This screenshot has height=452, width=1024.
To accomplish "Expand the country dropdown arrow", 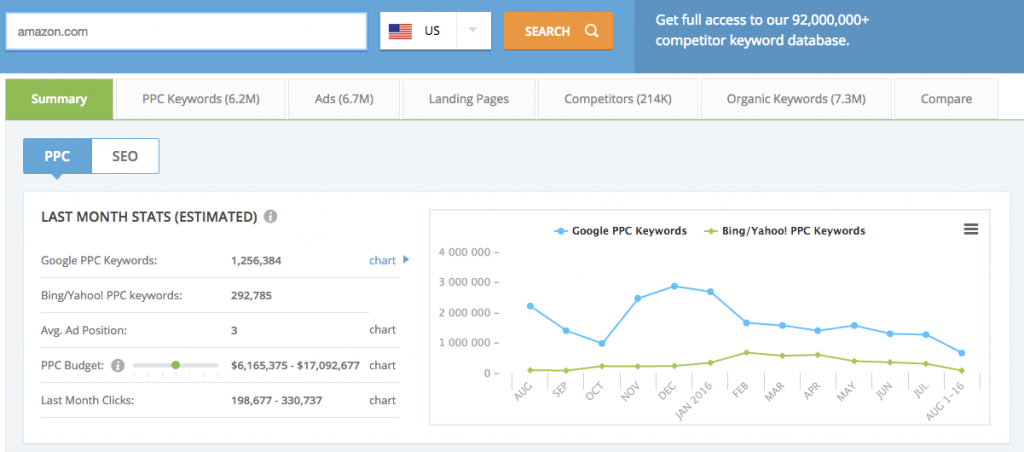I will pyautogui.click(x=472, y=31).
